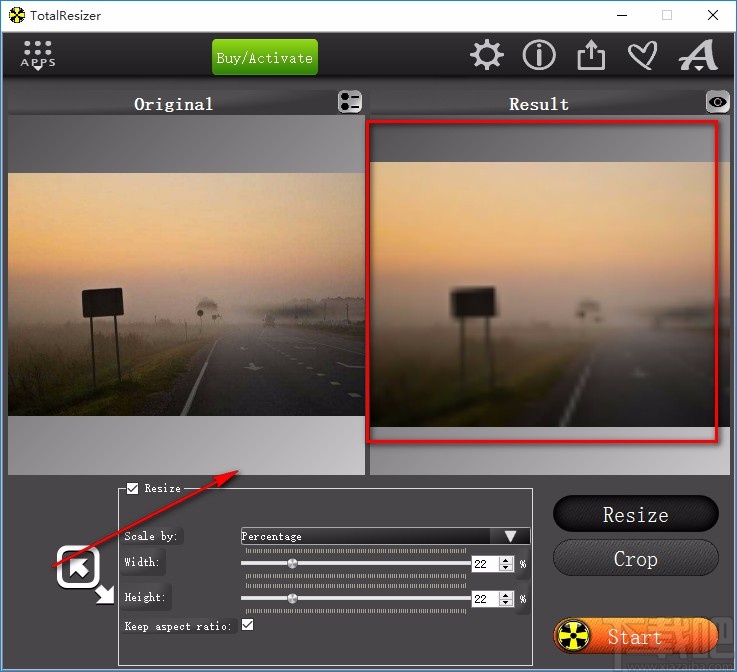Image resolution: width=737 pixels, height=672 pixels.
Task: Switch to the Crop mode tab
Action: pyautogui.click(x=635, y=558)
